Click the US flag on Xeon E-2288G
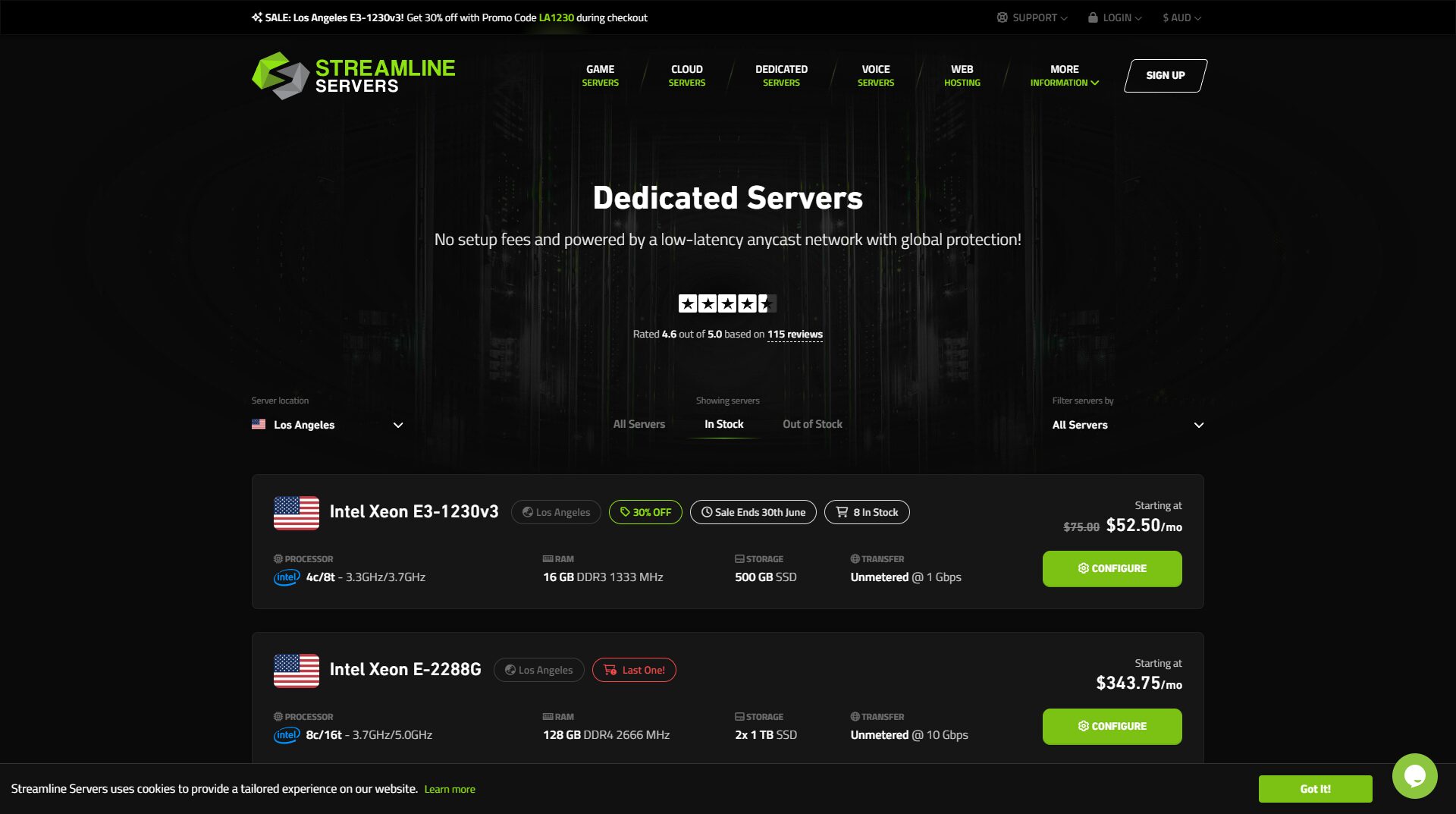Viewport: 1456px width, 814px height. pyautogui.click(x=296, y=671)
